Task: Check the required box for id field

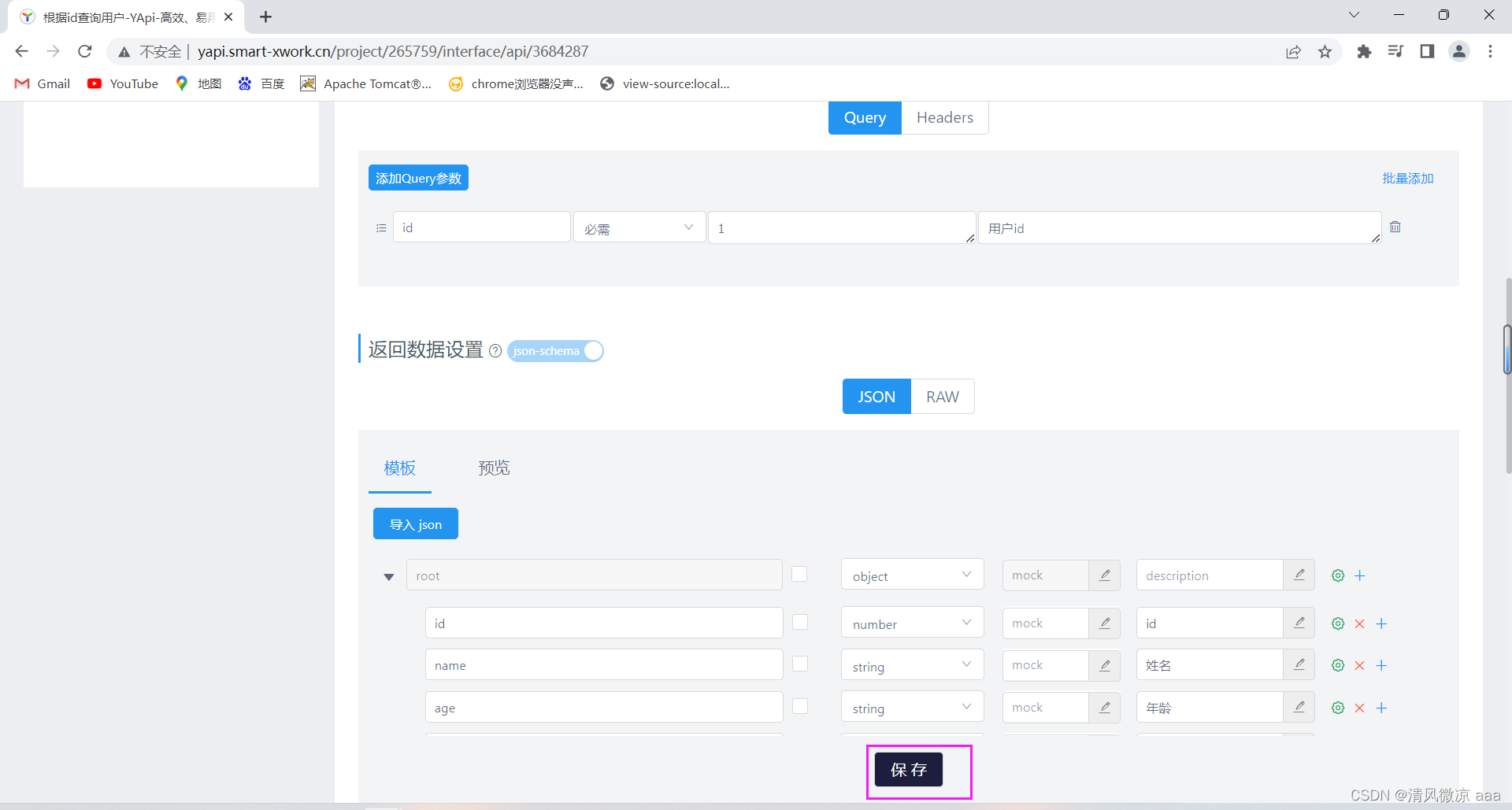Action: coord(799,622)
